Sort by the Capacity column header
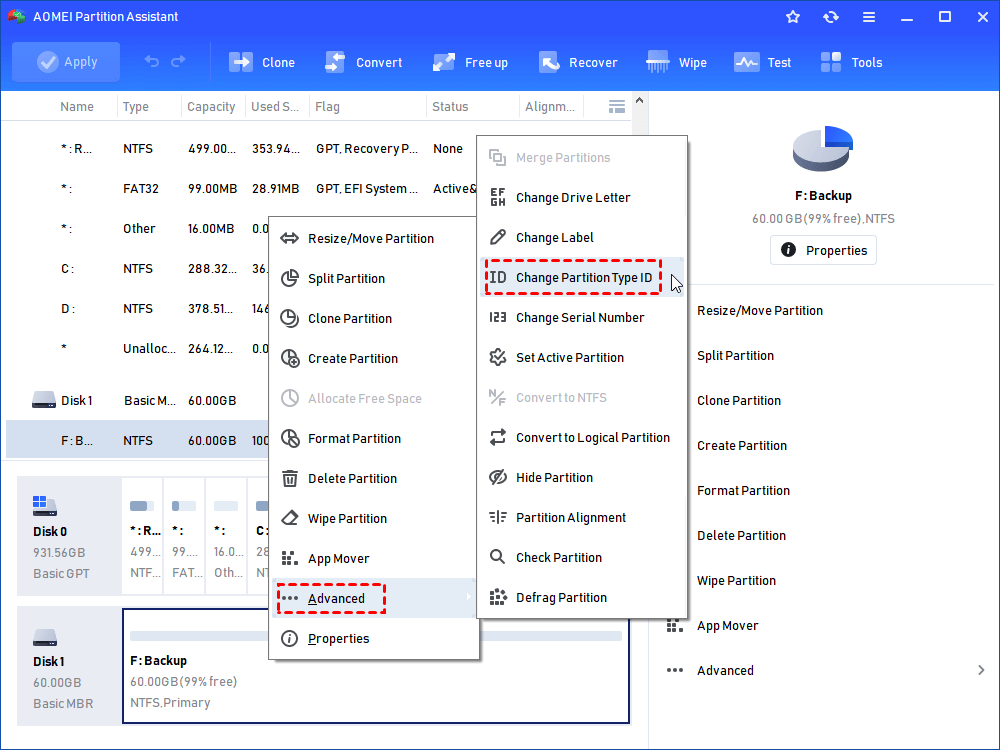 pyautogui.click(x=211, y=107)
